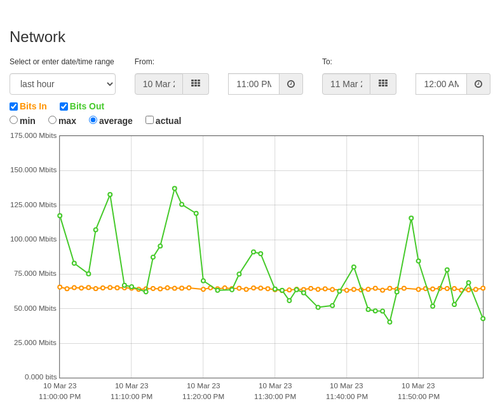
Task: Click the 'Bits Out' green label
Action: tap(87, 106)
